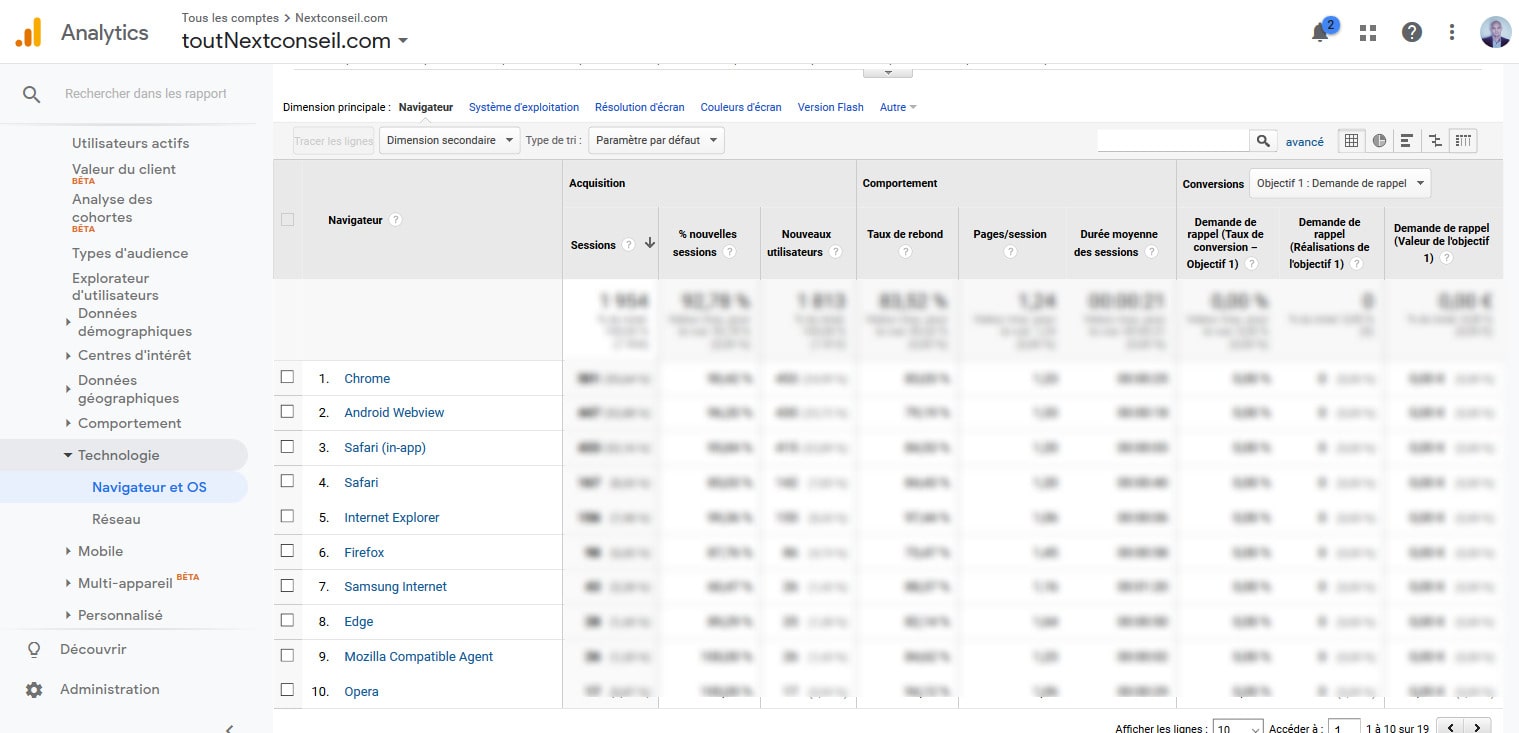Switch to comparison view

[x=1435, y=141]
